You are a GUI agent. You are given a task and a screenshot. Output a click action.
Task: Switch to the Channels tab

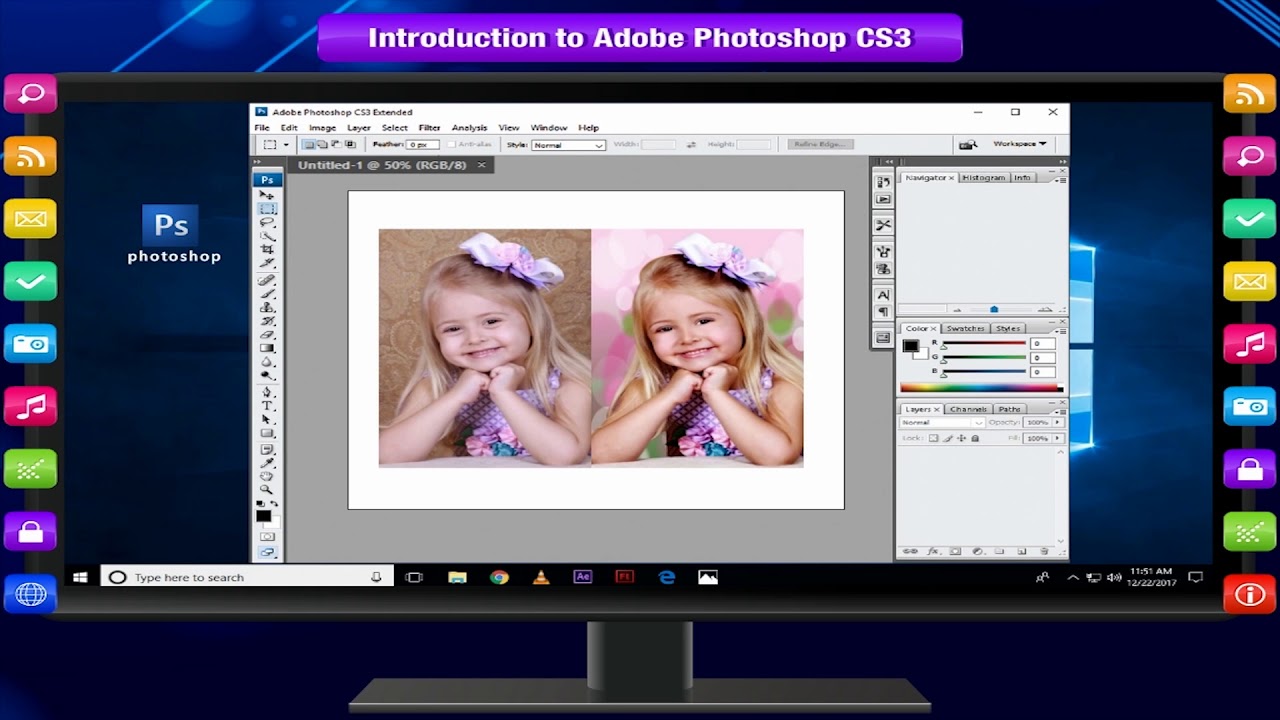coord(968,409)
